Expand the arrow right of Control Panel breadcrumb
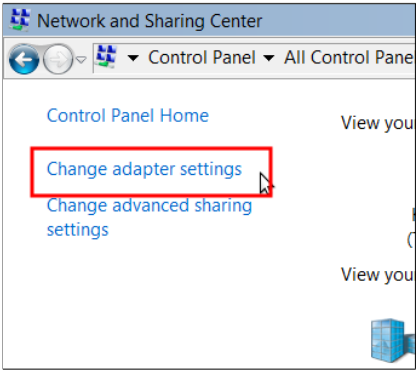 269,58
